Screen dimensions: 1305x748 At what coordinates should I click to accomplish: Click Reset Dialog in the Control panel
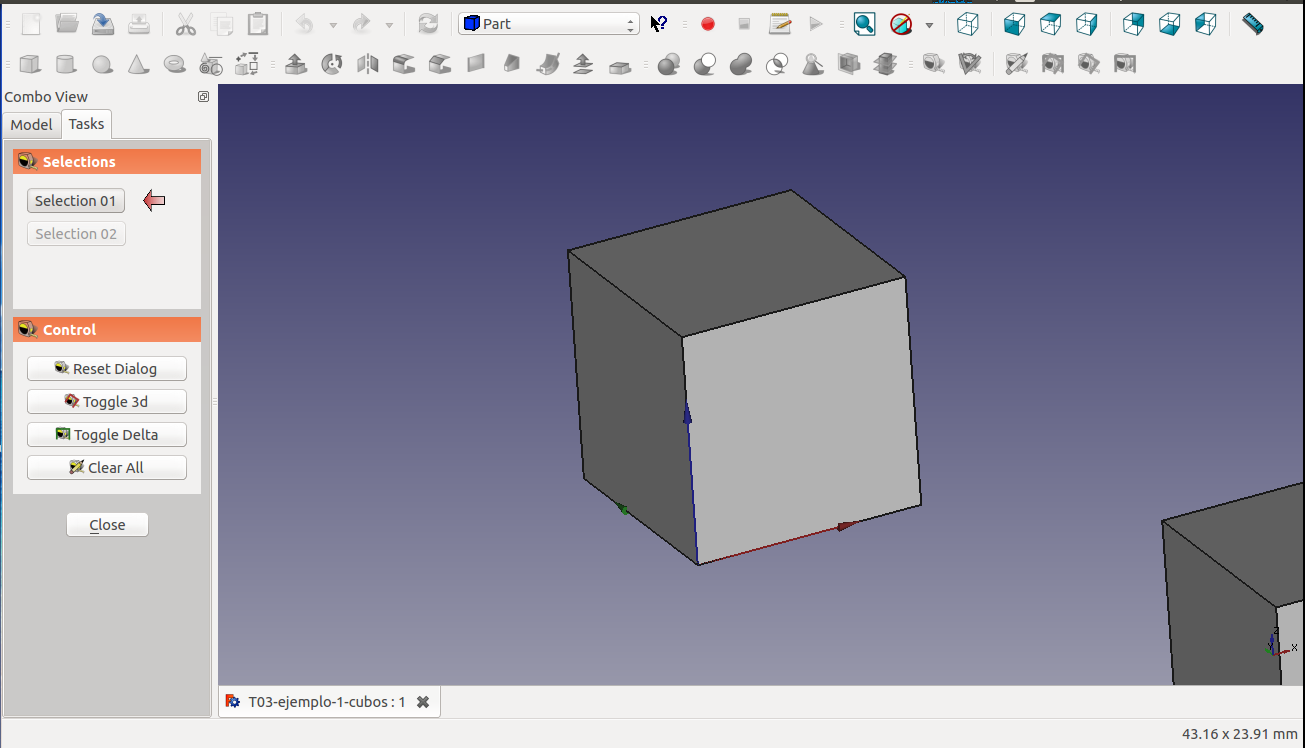107,369
